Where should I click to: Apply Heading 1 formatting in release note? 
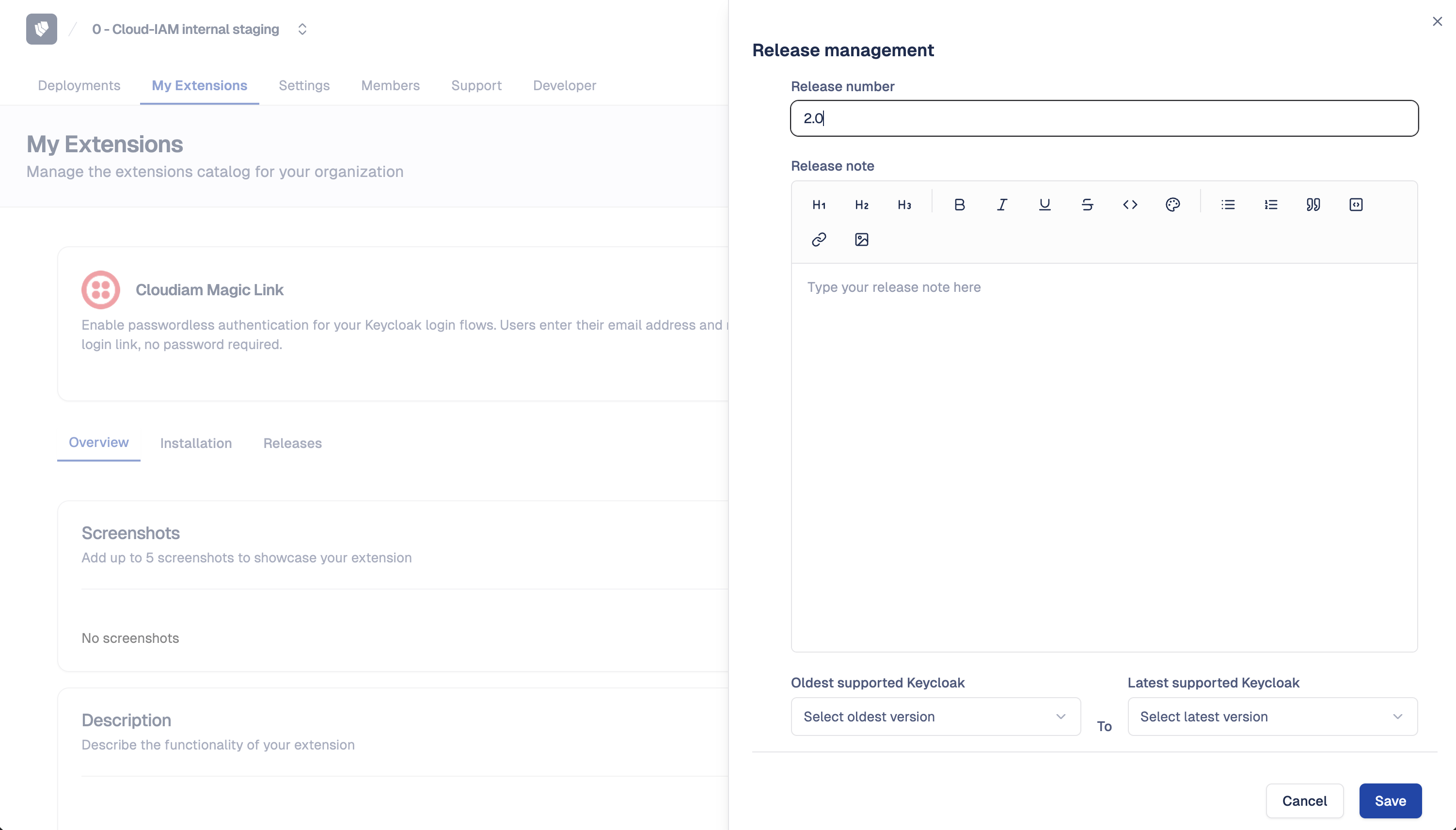click(819, 204)
